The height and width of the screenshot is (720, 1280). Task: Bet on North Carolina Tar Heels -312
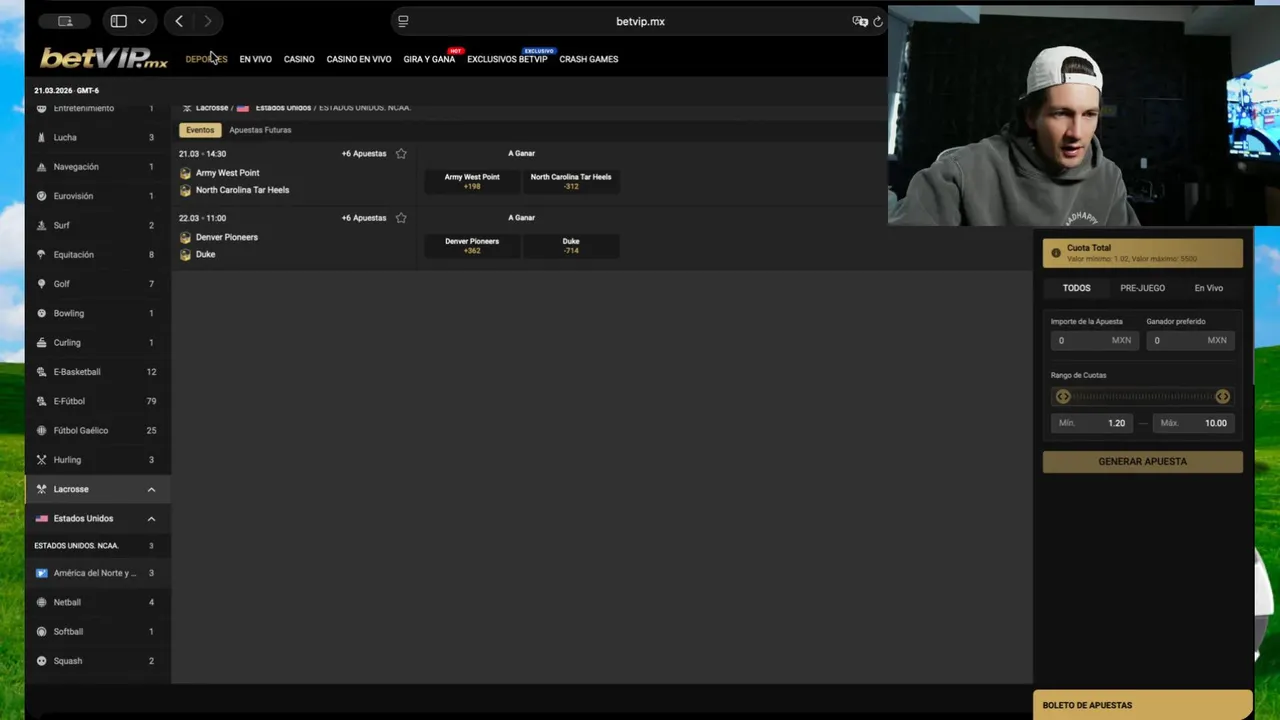(571, 181)
